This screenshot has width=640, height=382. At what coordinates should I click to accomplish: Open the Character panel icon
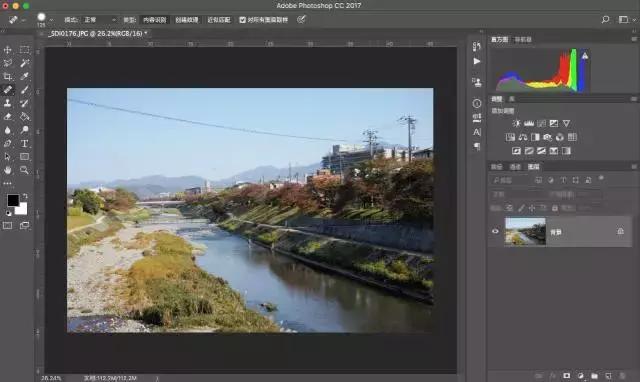[477, 132]
